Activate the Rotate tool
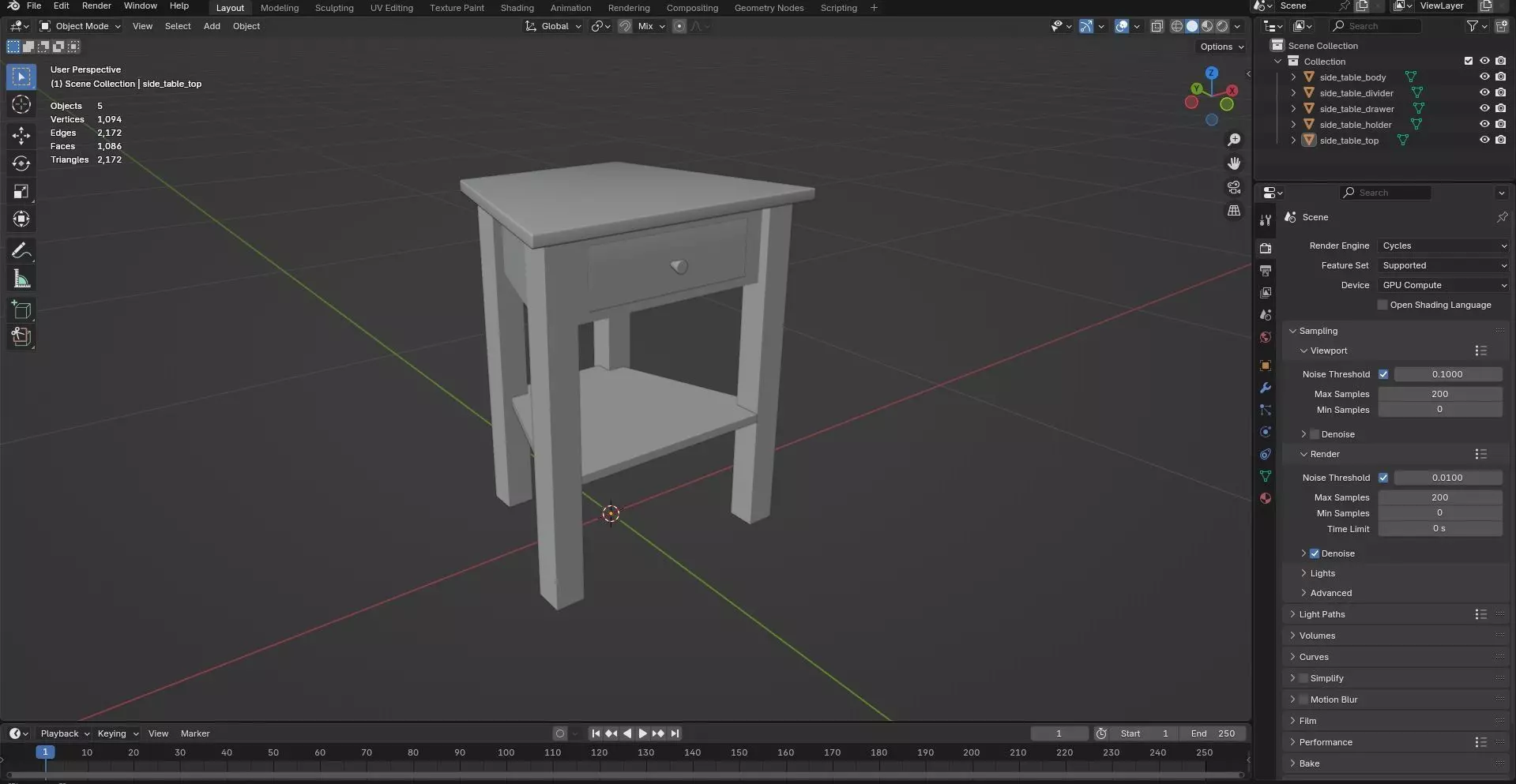This screenshot has height=784, width=1516. [x=21, y=163]
